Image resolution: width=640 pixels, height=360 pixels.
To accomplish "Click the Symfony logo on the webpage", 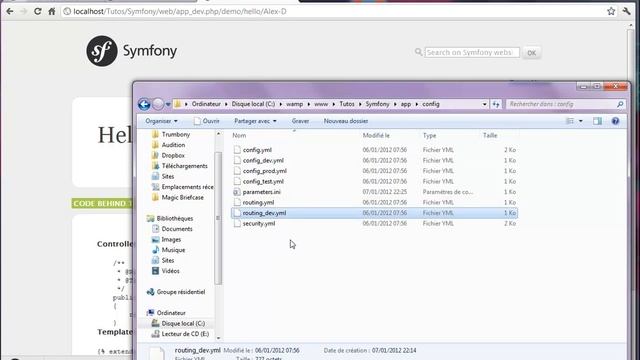I will tap(131, 51).
